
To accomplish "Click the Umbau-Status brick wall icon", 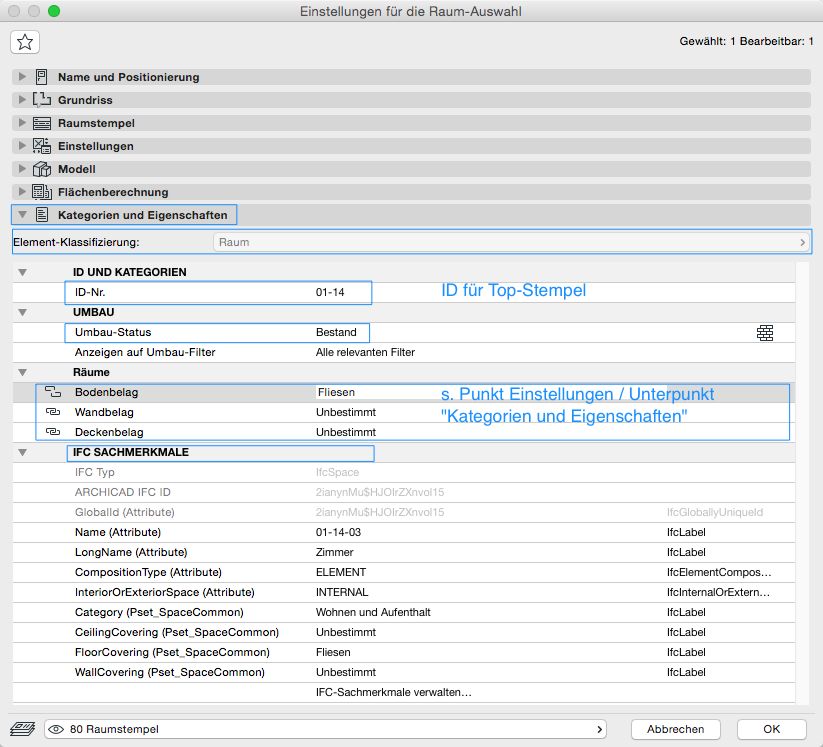I will point(765,333).
